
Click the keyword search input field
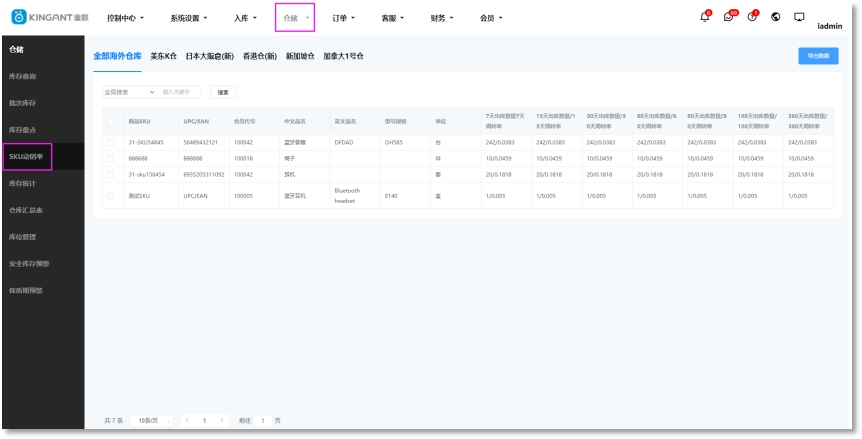[x=180, y=92]
